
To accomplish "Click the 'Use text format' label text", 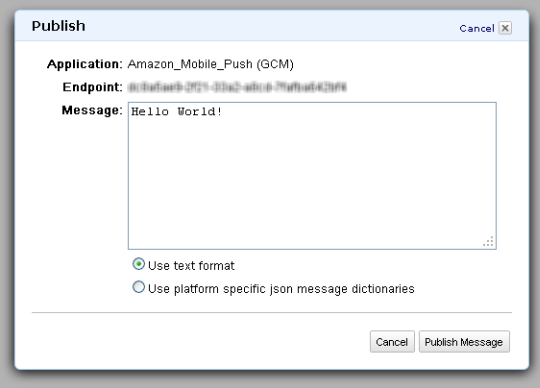I will click(191, 266).
